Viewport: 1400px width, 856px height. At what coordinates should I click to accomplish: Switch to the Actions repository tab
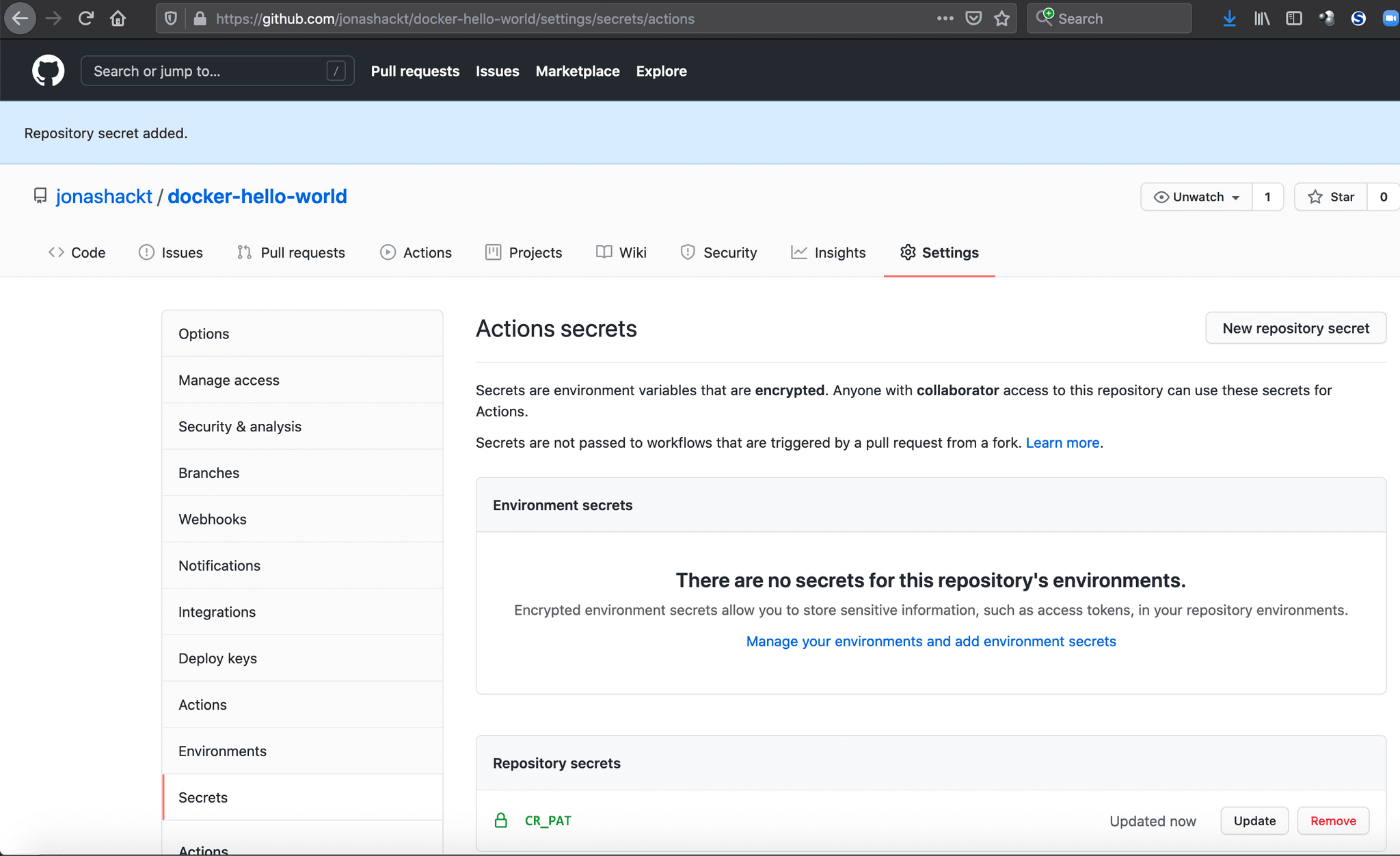click(416, 252)
